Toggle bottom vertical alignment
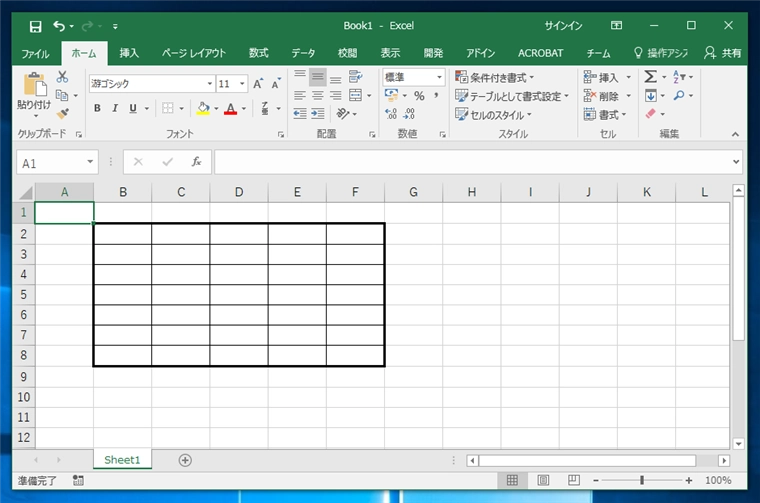The height and width of the screenshot is (503, 760). 335,77
